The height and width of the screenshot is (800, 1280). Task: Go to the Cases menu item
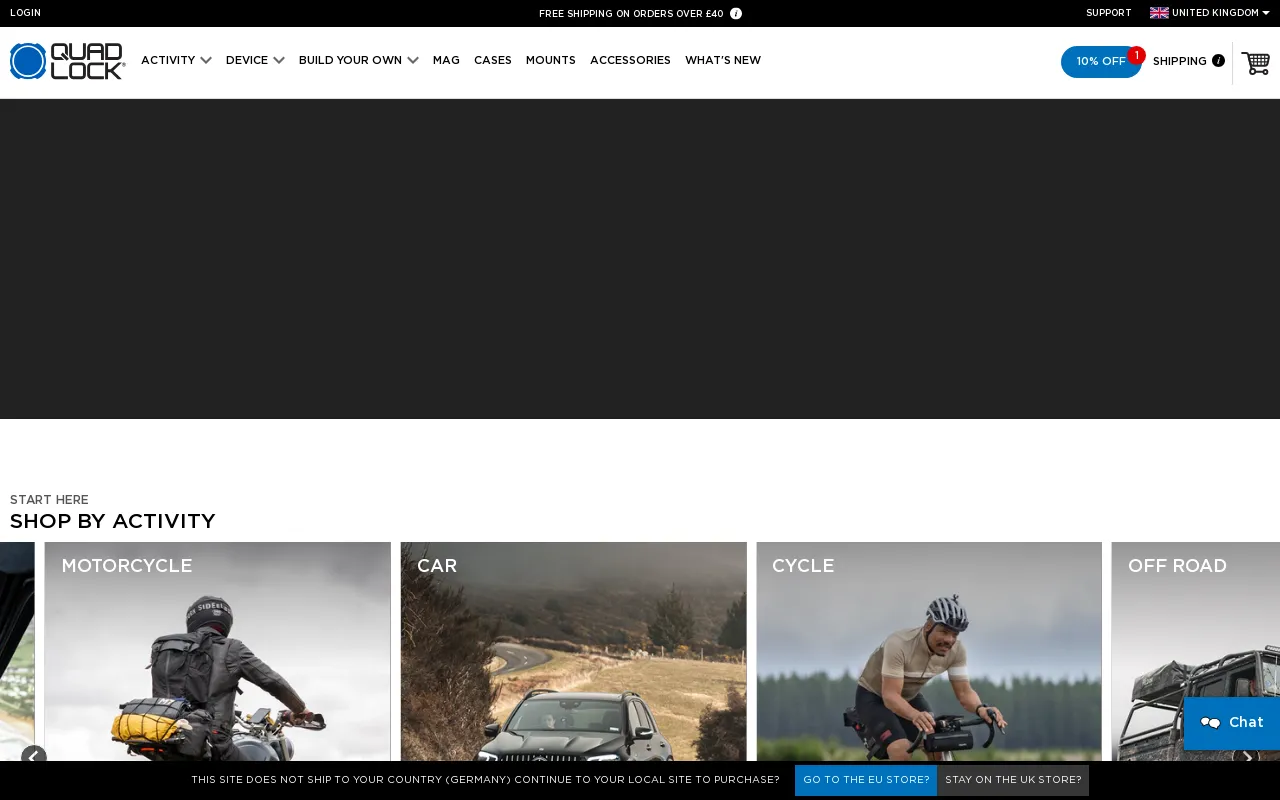(x=493, y=61)
